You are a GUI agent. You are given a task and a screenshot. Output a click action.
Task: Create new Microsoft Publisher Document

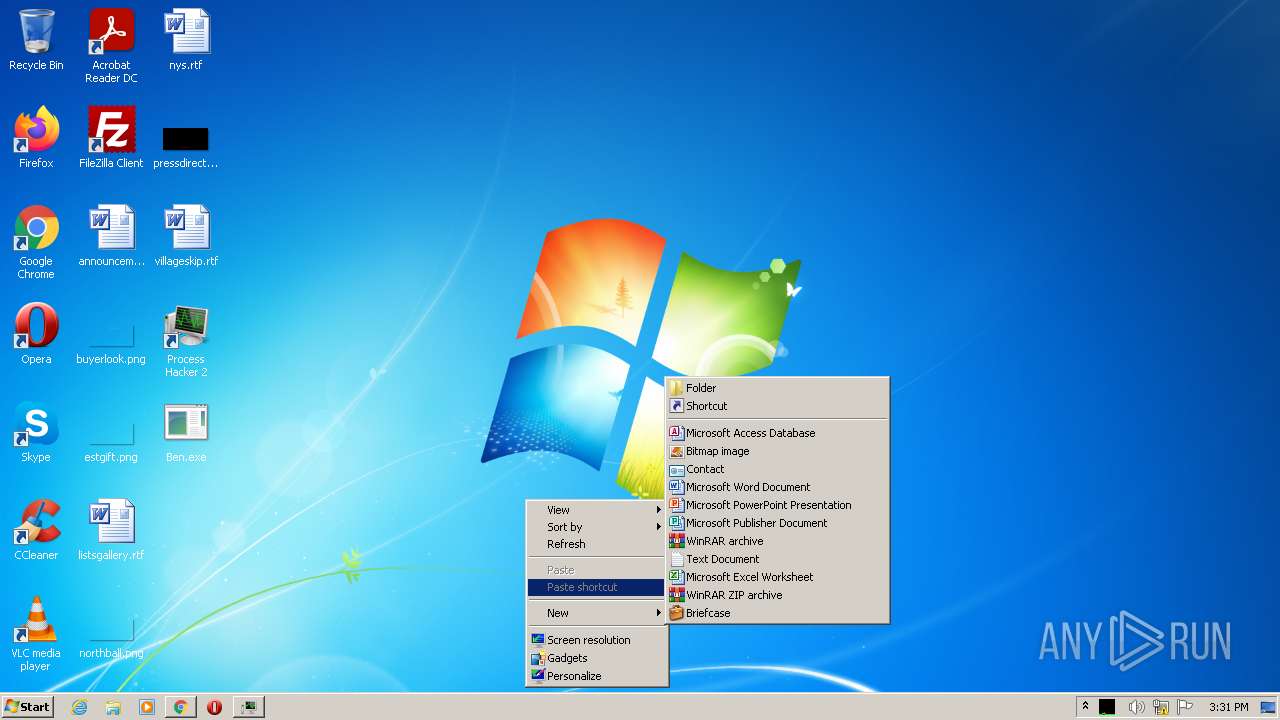pyautogui.click(x=777, y=523)
